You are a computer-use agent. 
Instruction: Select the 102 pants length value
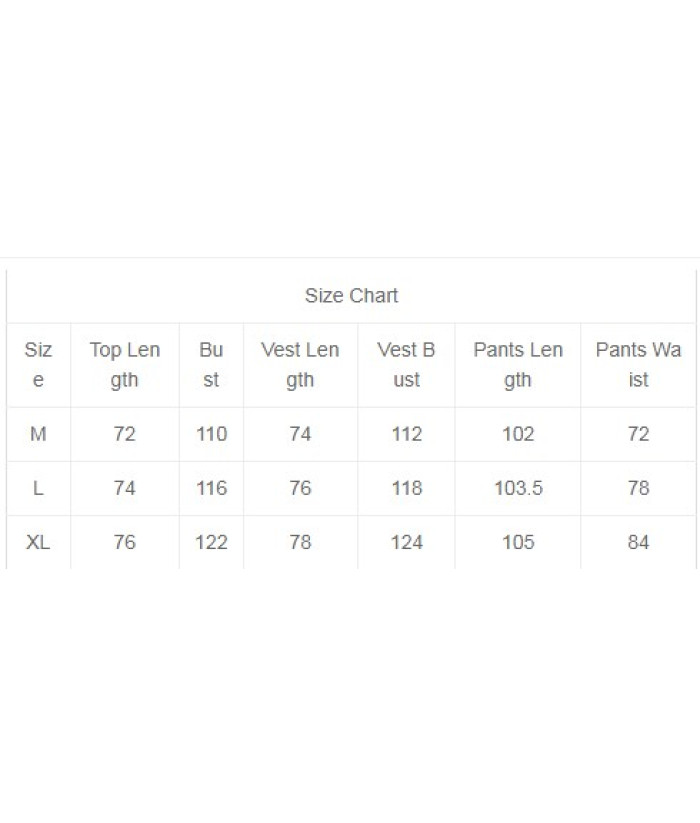click(518, 434)
